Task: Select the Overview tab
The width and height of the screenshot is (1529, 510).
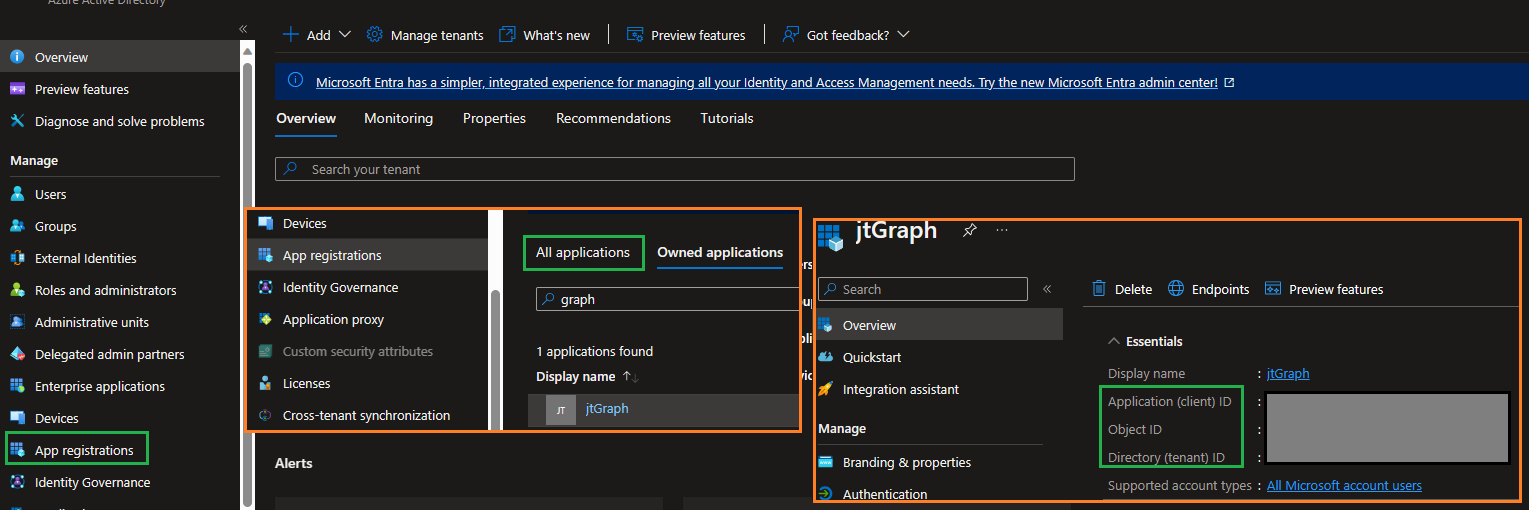Action: (x=306, y=118)
